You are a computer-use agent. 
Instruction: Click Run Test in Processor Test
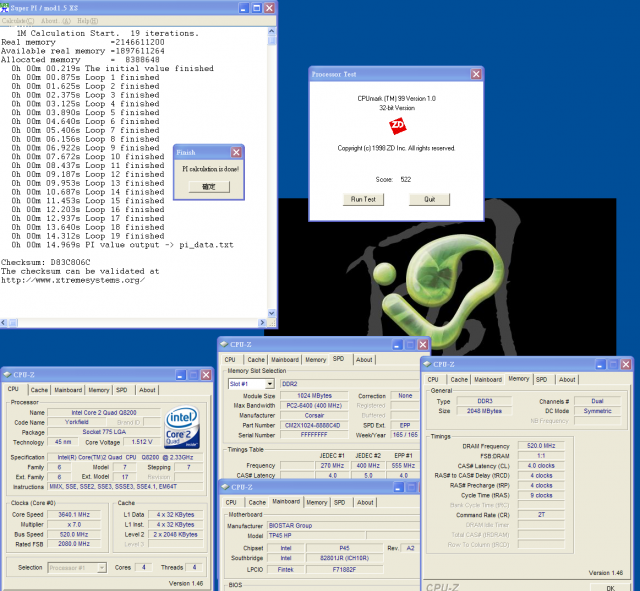pyautogui.click(x=363, y=199)
